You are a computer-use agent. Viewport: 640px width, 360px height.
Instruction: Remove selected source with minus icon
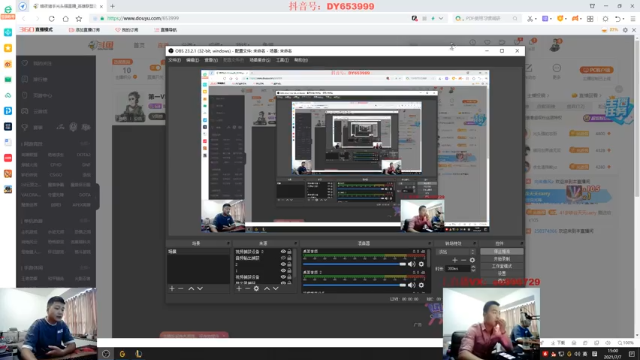pos(247,289)
